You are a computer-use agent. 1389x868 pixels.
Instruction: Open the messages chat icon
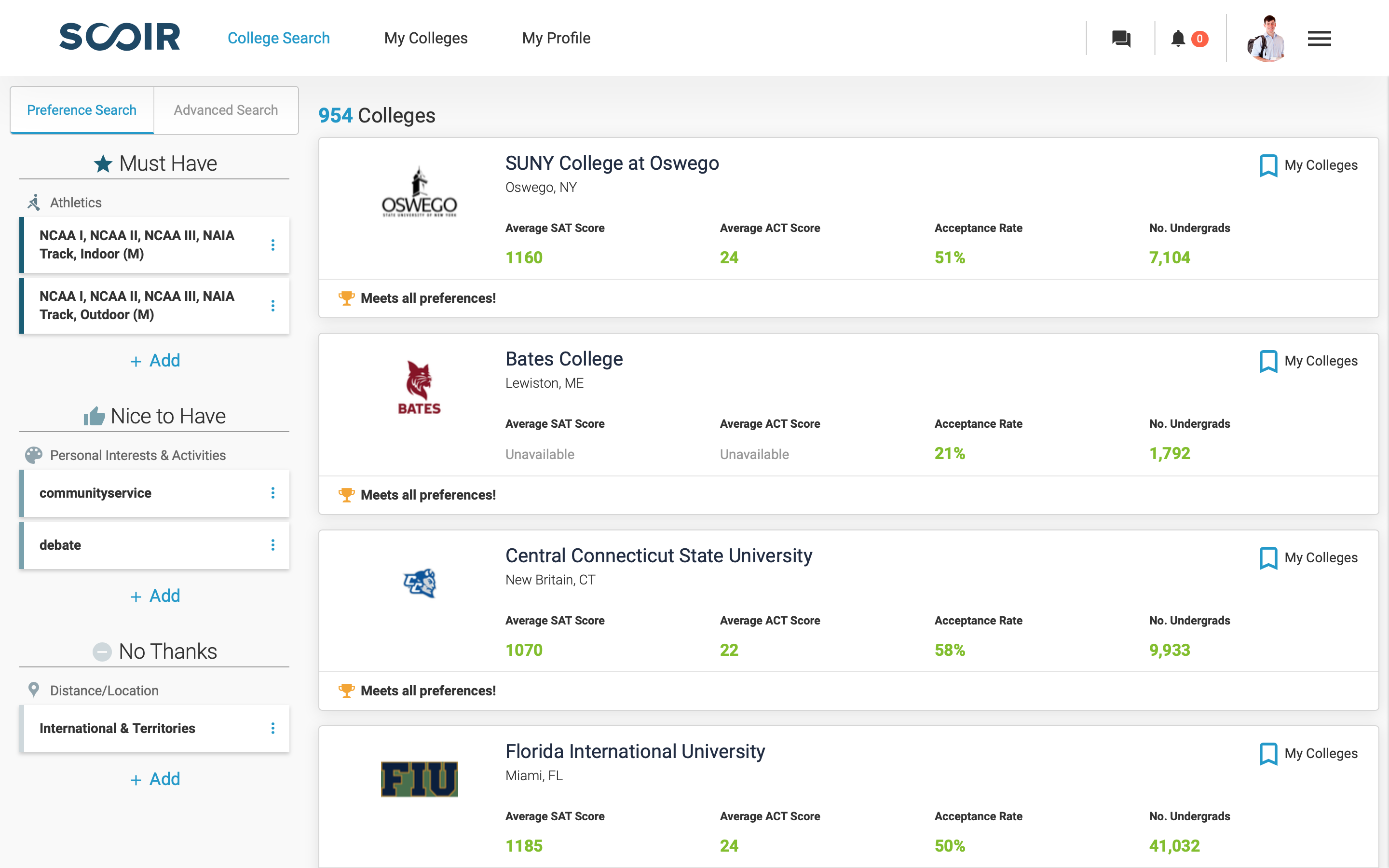(1121, 39)
